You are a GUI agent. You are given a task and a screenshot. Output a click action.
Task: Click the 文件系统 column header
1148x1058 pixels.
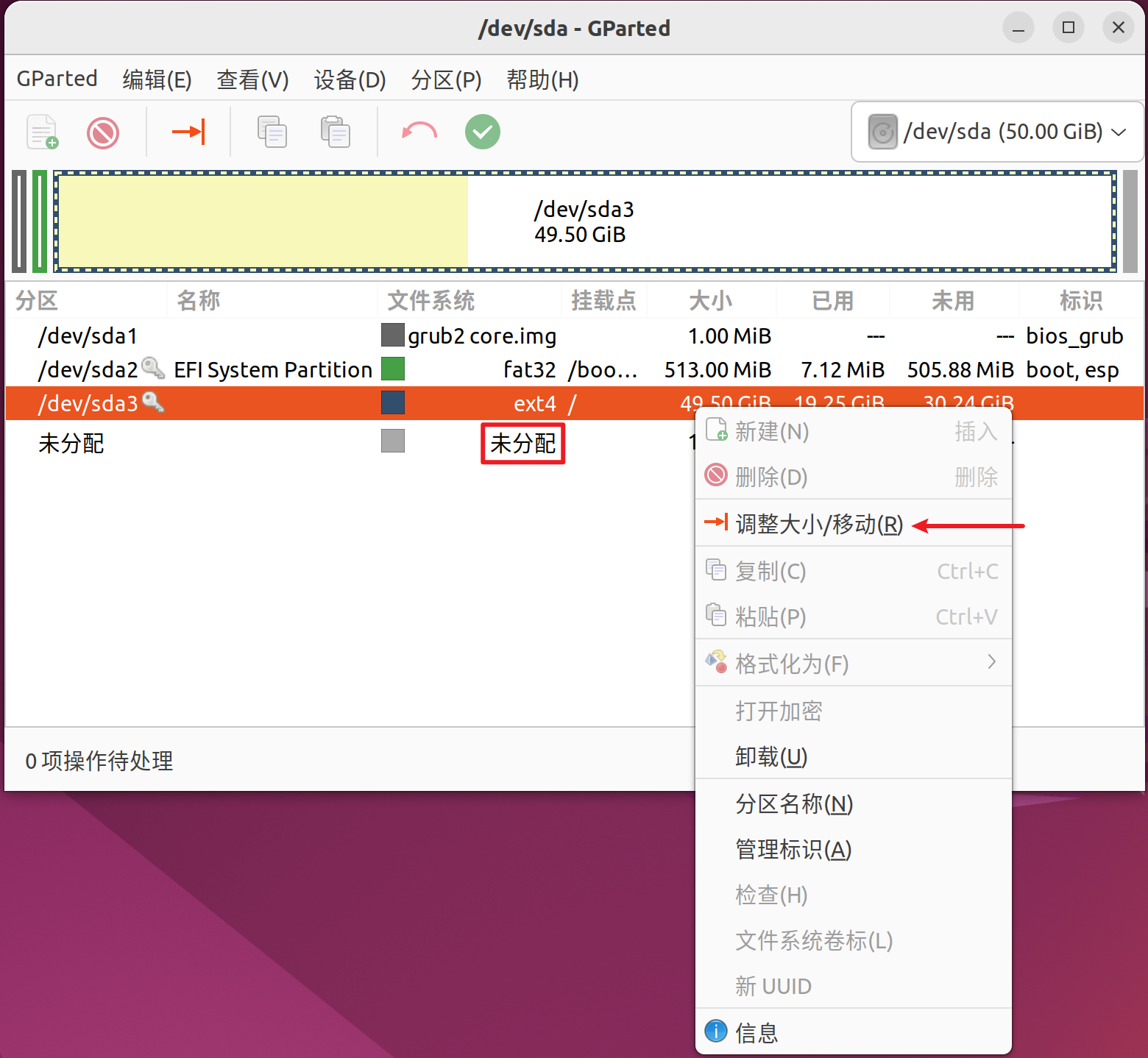click(470, 300)
